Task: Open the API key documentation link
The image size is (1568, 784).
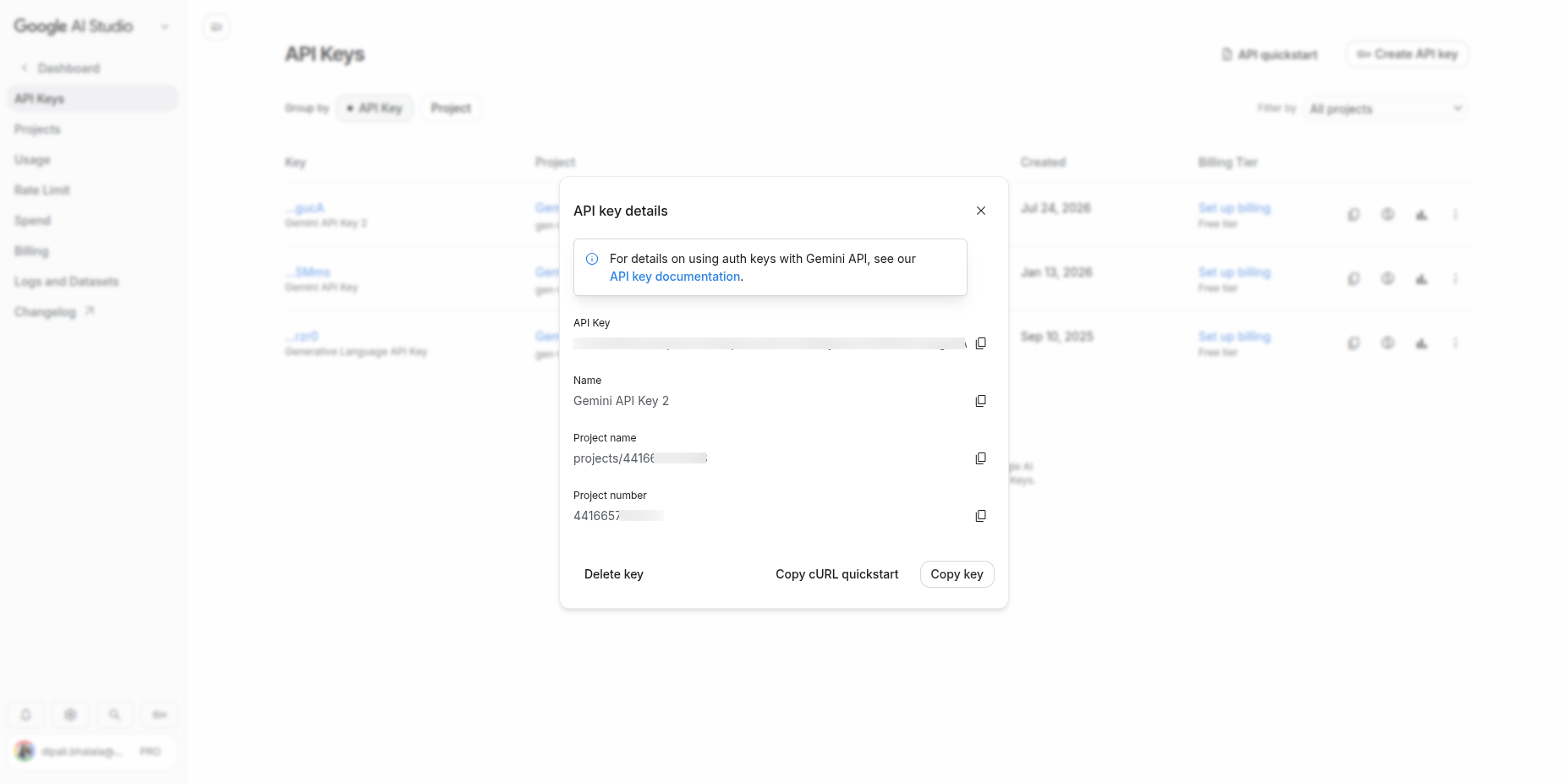Action: point(675,277)
